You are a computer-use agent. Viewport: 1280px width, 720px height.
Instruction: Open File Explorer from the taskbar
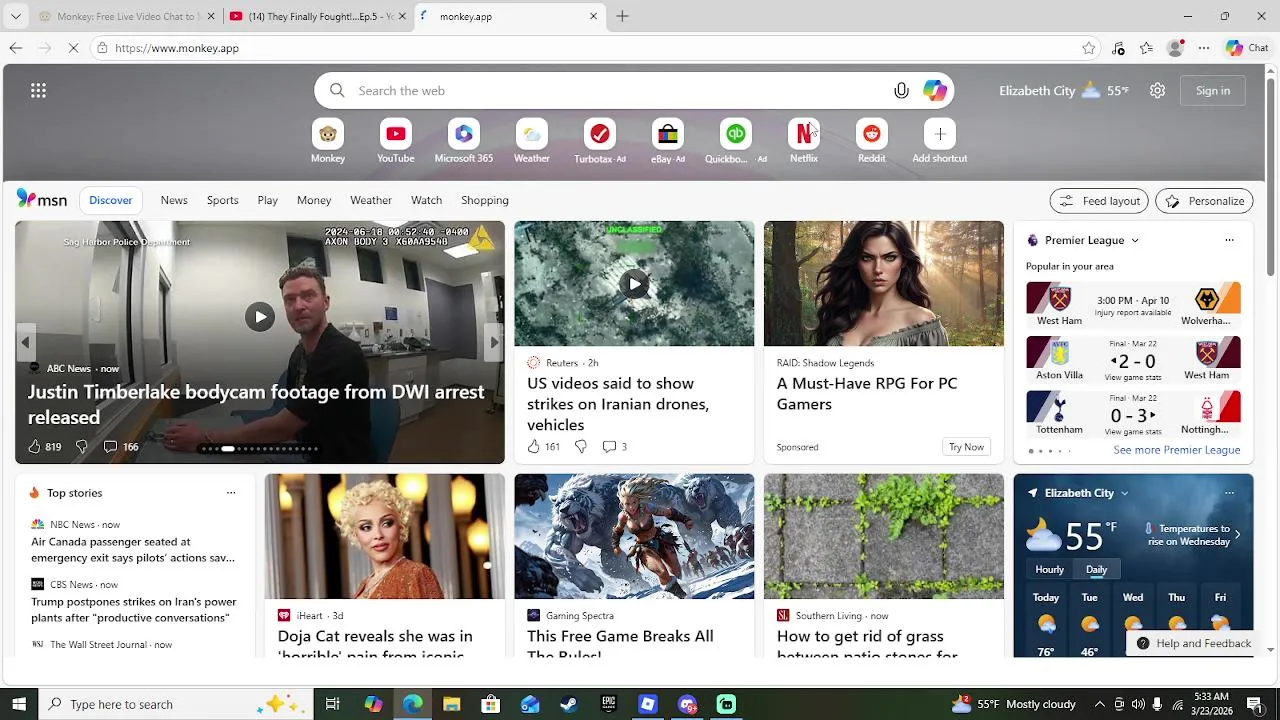[x=451, y=704]
